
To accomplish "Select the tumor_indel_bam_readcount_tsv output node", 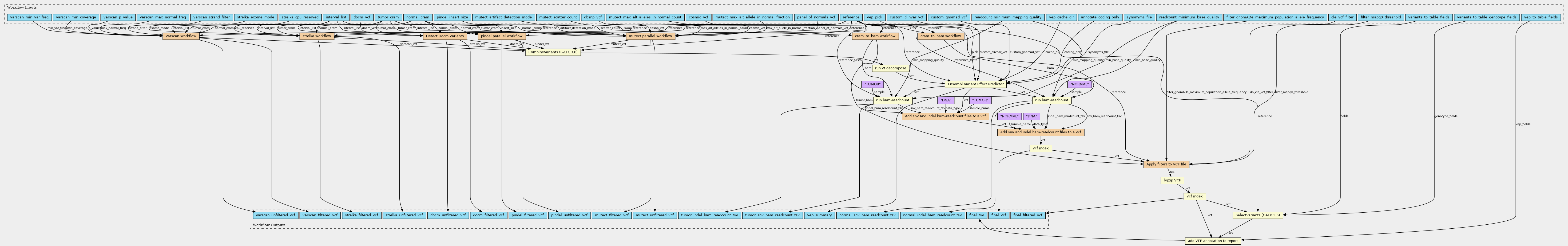I will (x=709, y=215).
